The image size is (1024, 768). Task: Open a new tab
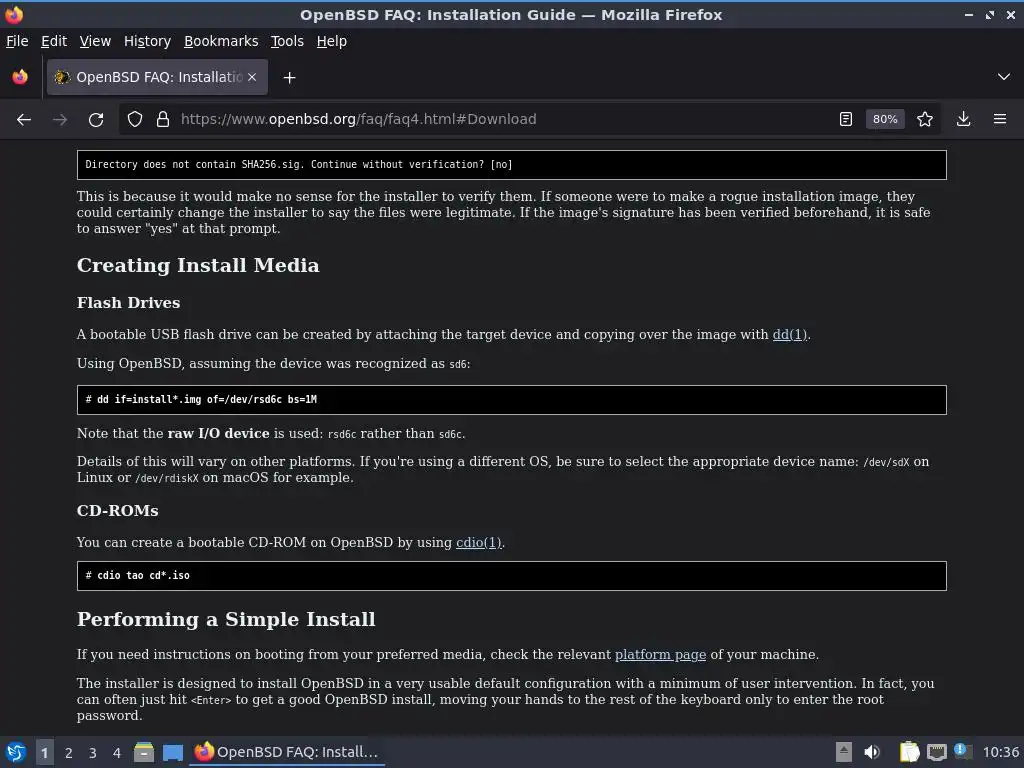coord(289,78)
